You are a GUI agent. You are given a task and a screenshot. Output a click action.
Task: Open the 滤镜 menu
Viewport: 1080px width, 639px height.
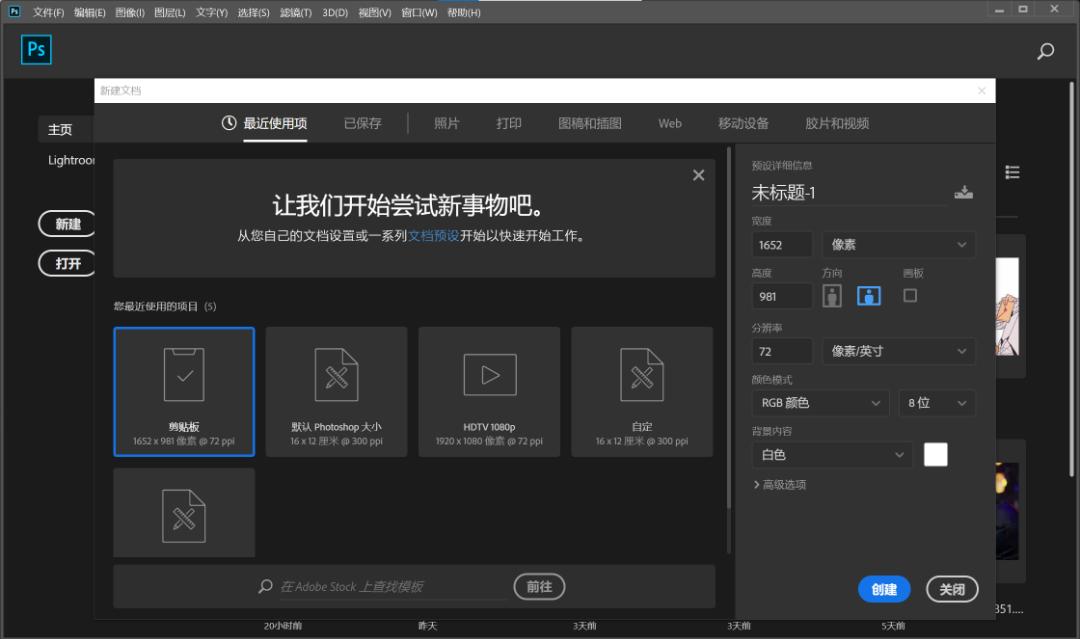click(x=297, y=12)
